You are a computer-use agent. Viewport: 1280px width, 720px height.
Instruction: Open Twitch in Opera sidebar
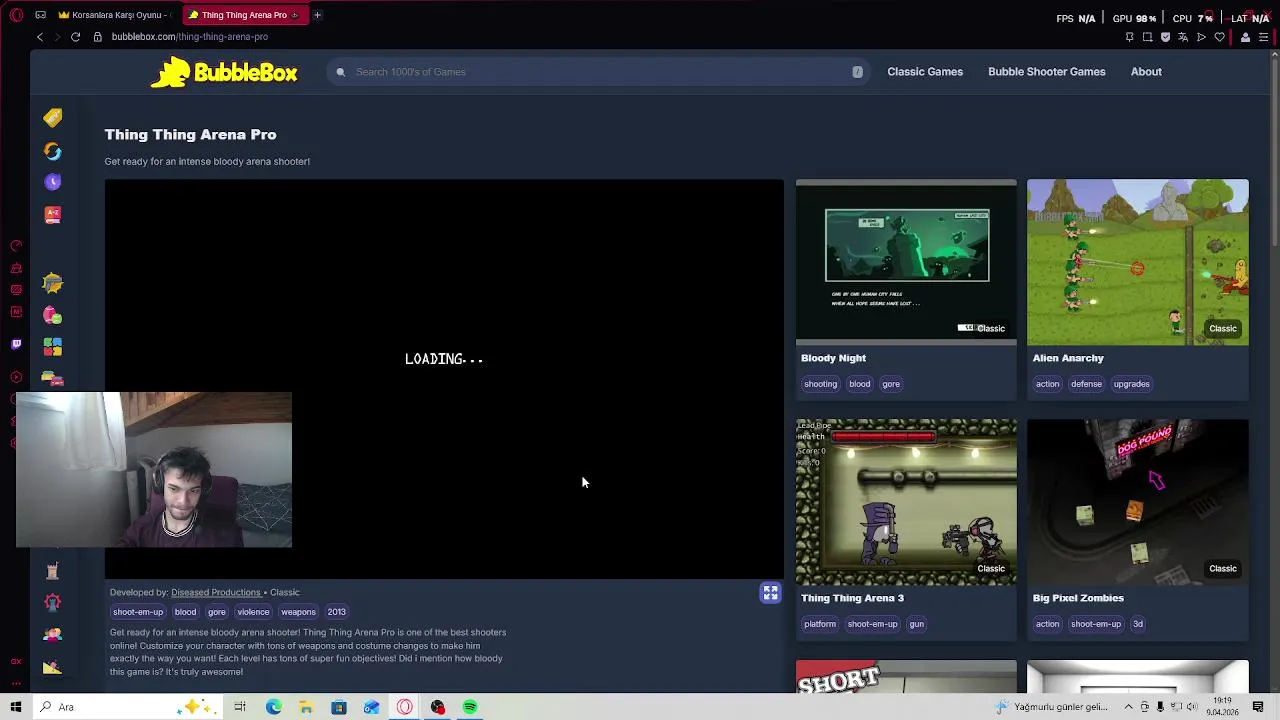tap(16, 344)
